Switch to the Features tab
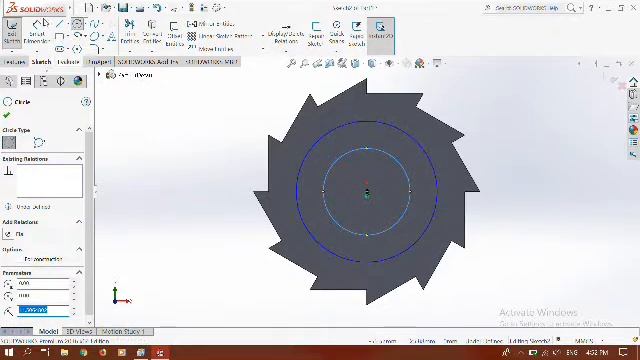This screenshot has height=360, width=640. coord(15,62)
